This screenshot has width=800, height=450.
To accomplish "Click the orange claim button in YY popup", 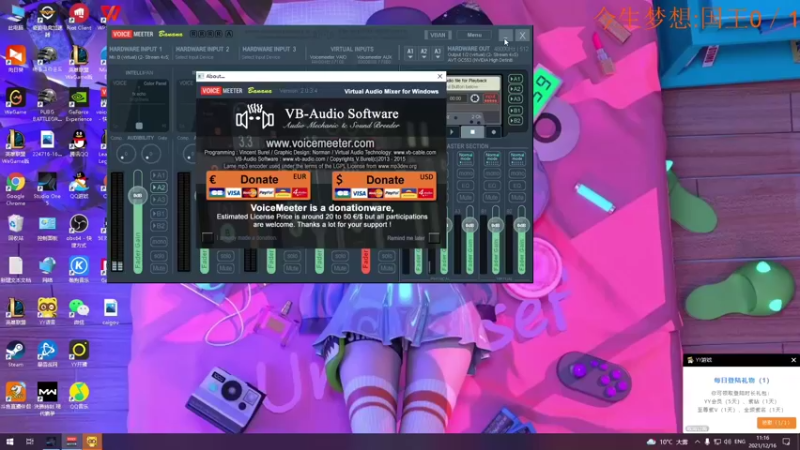I will pos(776,423).
